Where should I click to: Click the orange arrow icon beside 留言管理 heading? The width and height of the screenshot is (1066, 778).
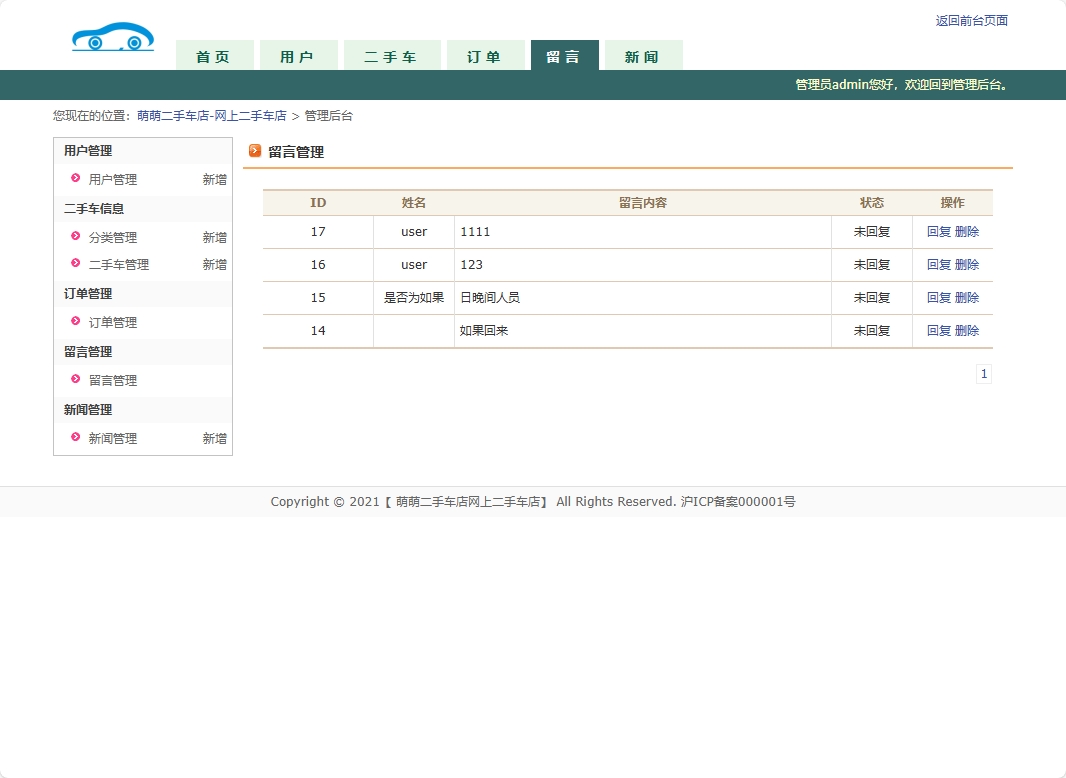pyautogui.click(x=255, y=151)
